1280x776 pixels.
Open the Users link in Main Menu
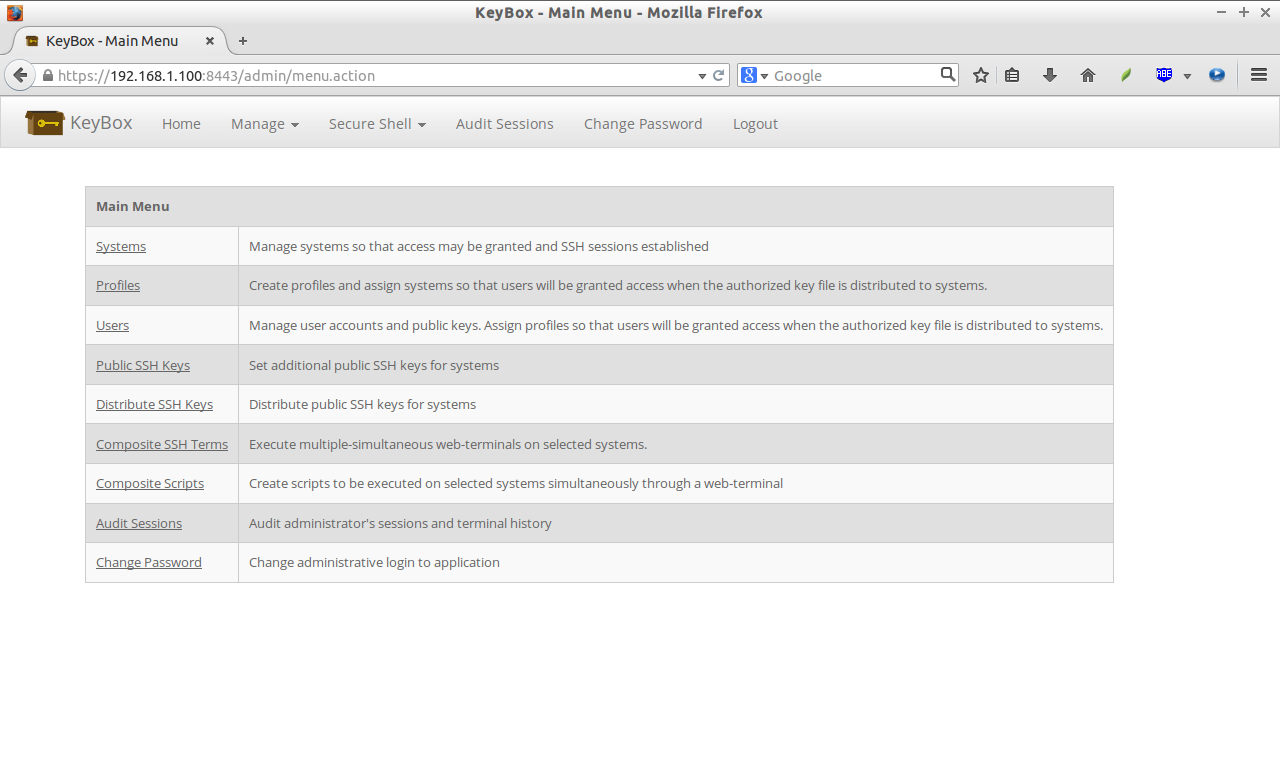coord(112,325)
